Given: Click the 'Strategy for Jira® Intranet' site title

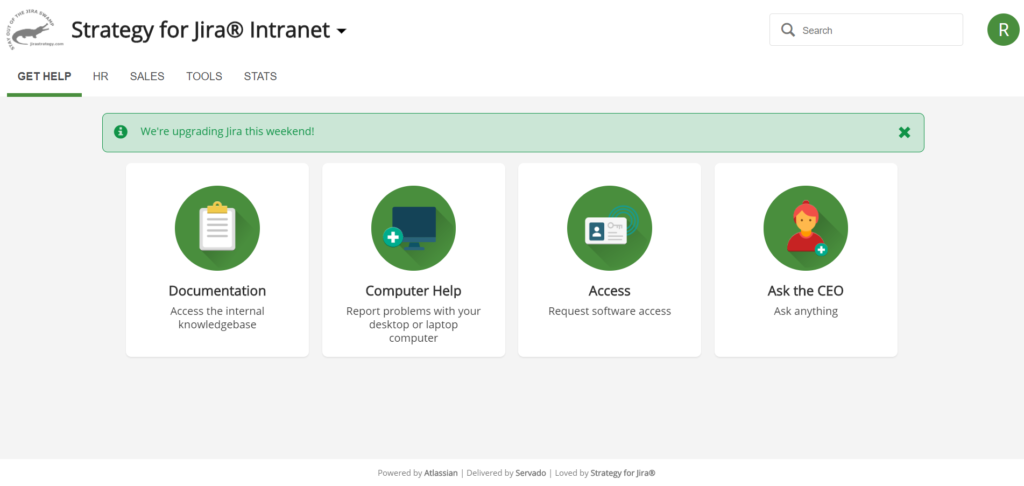Looking at the screenshot, I should [200, 30].
